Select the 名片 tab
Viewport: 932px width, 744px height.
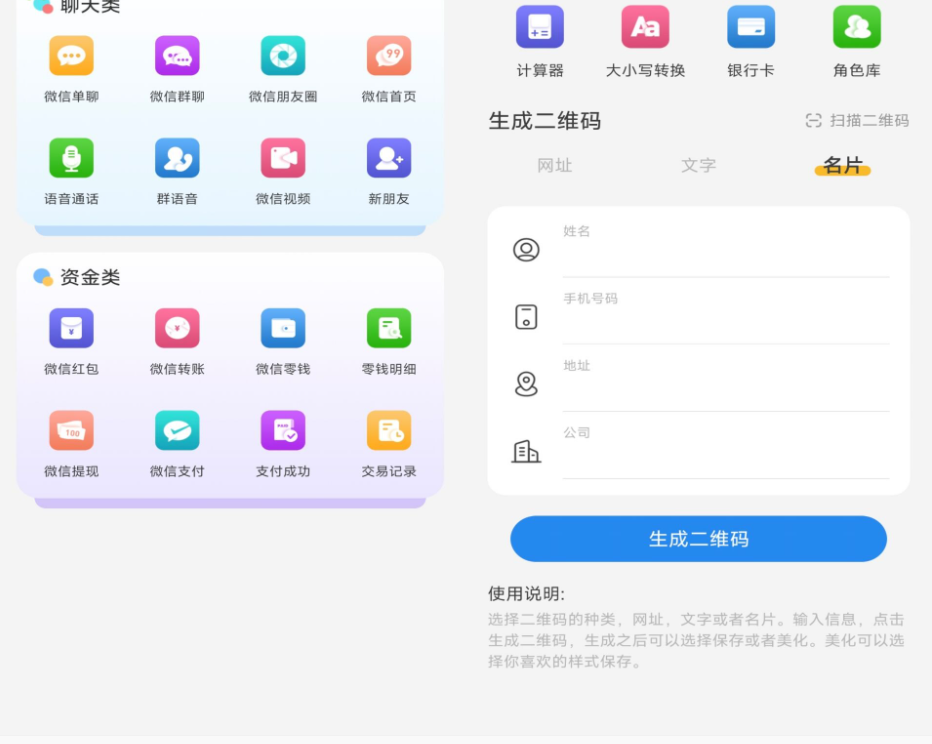coord(842,165)
